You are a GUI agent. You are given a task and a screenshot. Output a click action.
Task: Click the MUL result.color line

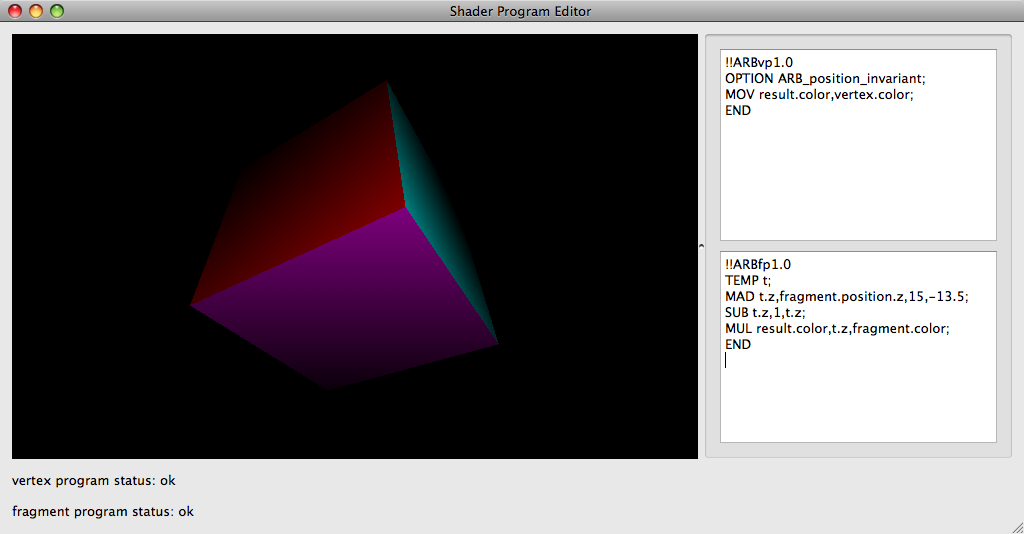coord(836,329)
